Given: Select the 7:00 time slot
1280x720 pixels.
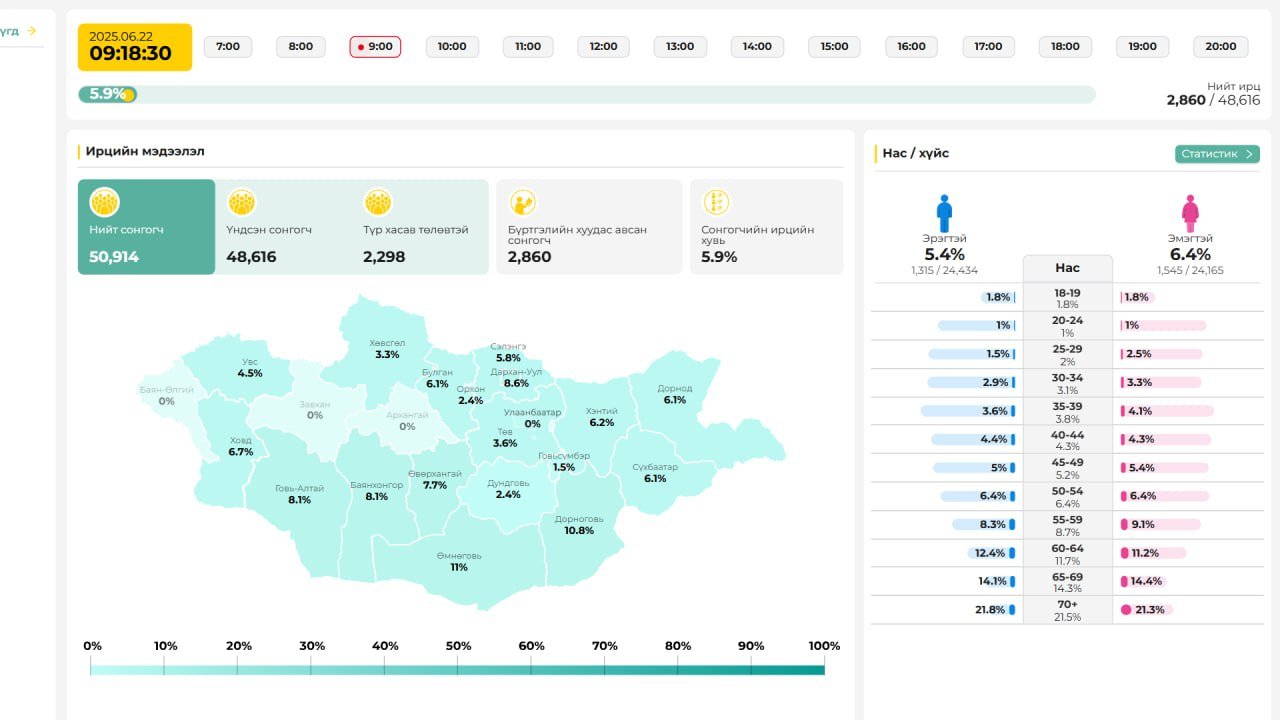Looking at the screenshot, I should pyautogui.click(x=228, y=47).
